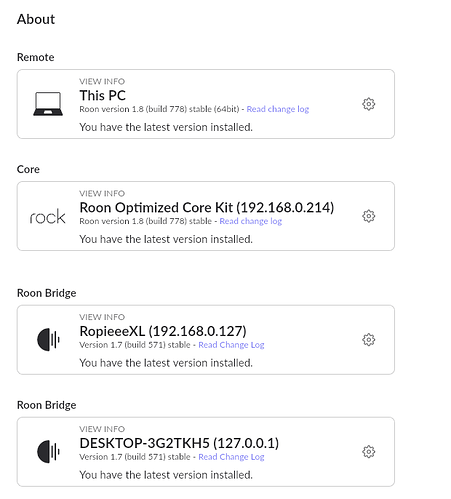
Task: Open settings gear for This PC
Action: click(368, 104)
